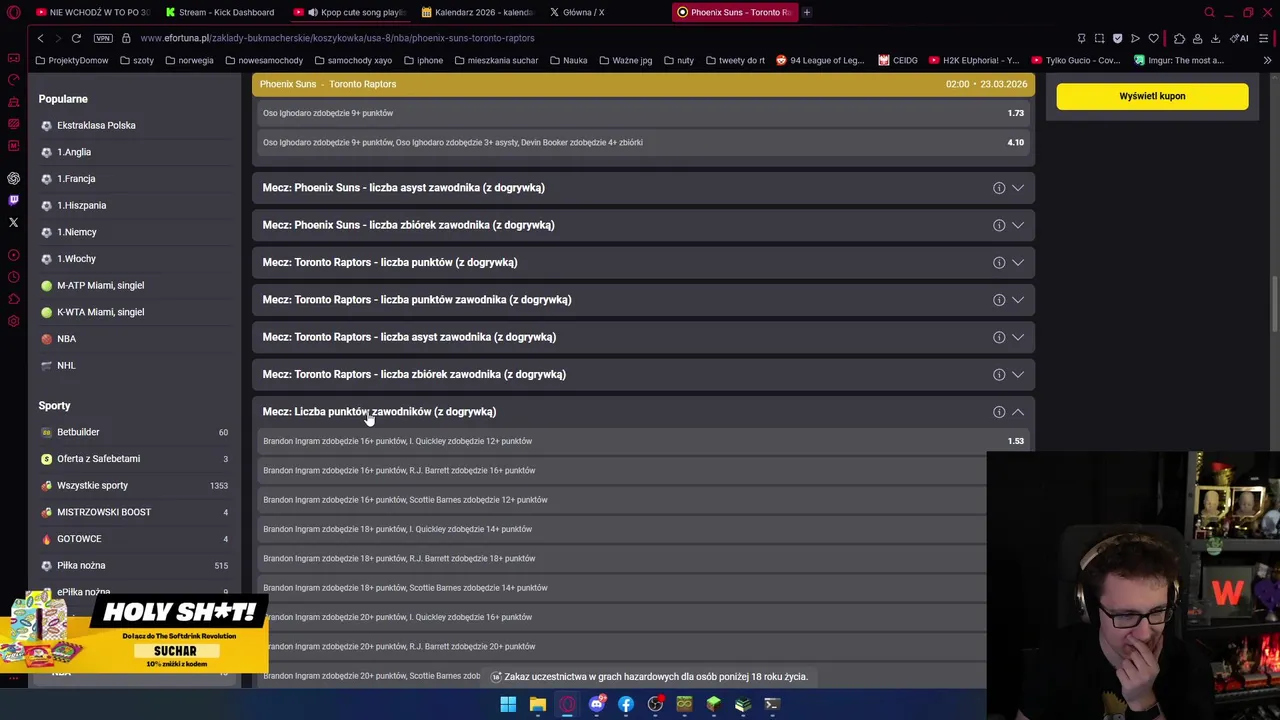The height and width of the screenshot is (720, 1280).
Task: Click the VPN badge in address bar
Action: tap(103, 38)
